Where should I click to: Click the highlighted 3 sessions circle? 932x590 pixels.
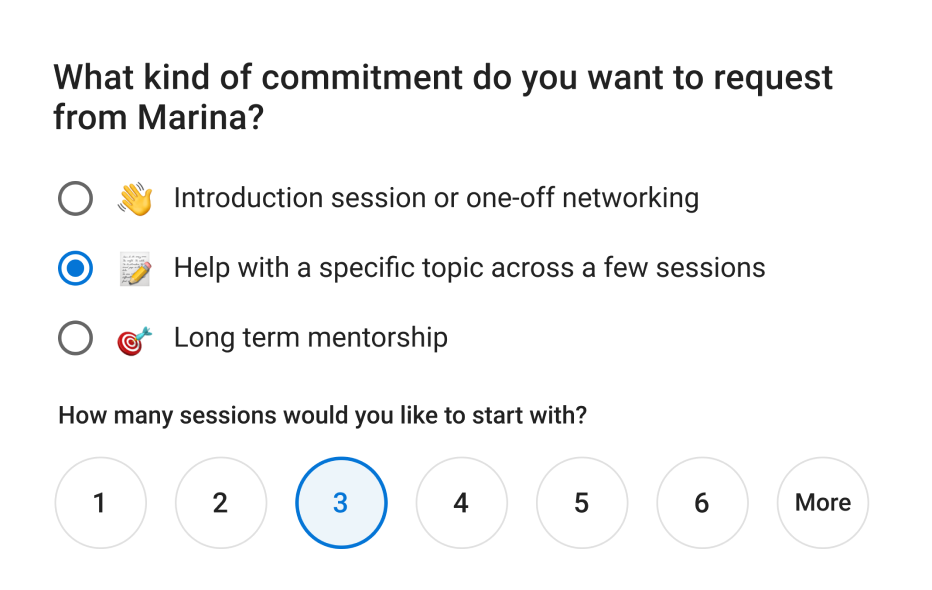coord(341,503)
